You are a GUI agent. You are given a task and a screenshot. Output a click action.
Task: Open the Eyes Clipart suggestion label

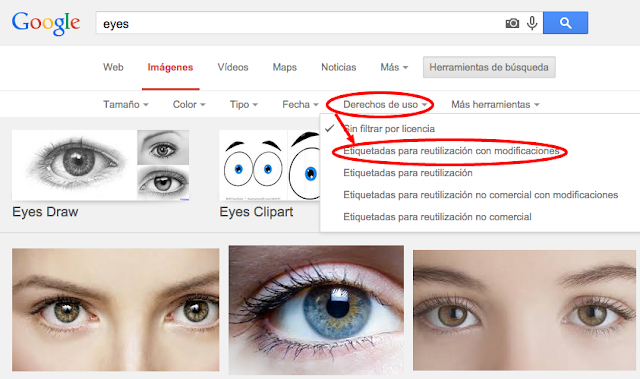(256, 212)
